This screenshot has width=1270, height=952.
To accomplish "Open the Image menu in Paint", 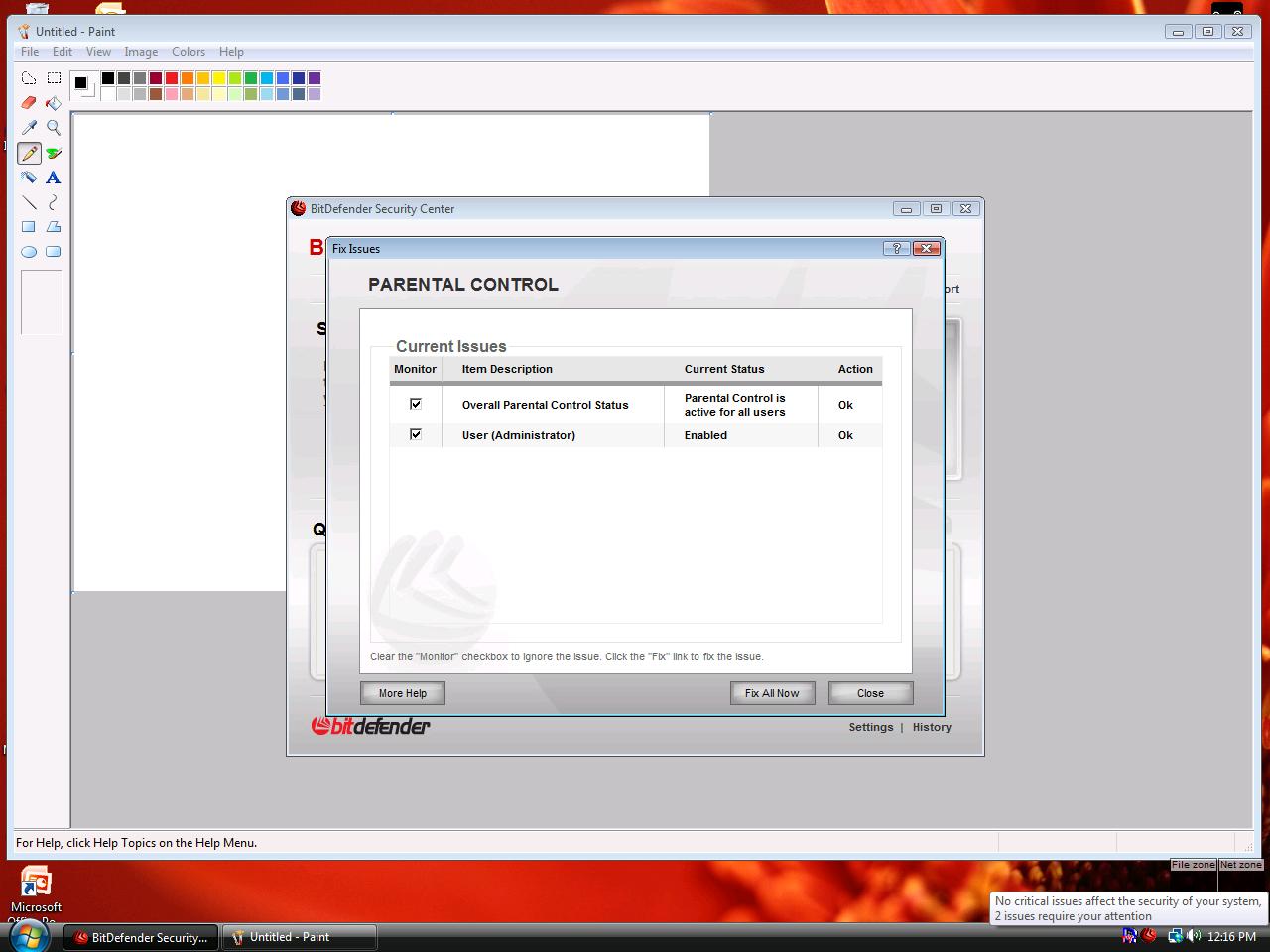I will 141,52.
